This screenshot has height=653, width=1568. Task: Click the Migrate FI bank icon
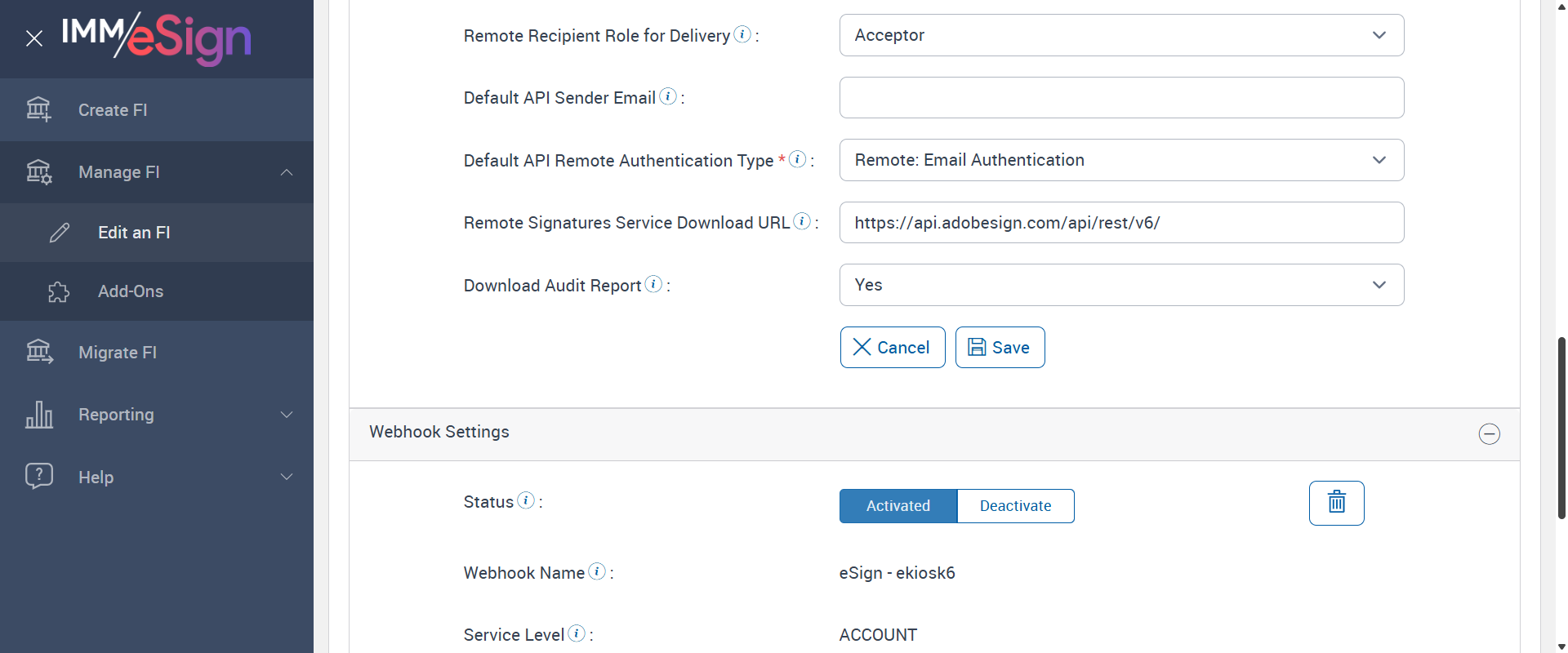(x=38, y=352)
